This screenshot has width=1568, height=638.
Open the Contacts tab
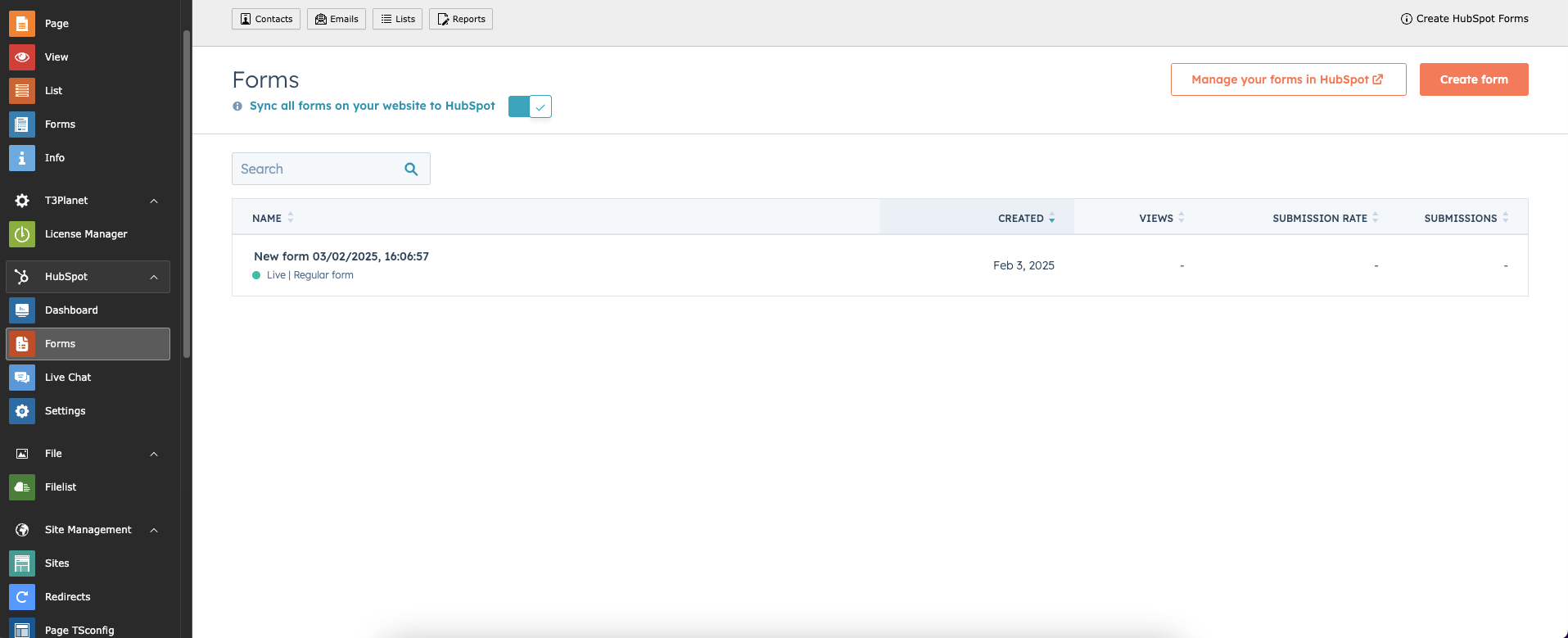(x=266, y=19)
